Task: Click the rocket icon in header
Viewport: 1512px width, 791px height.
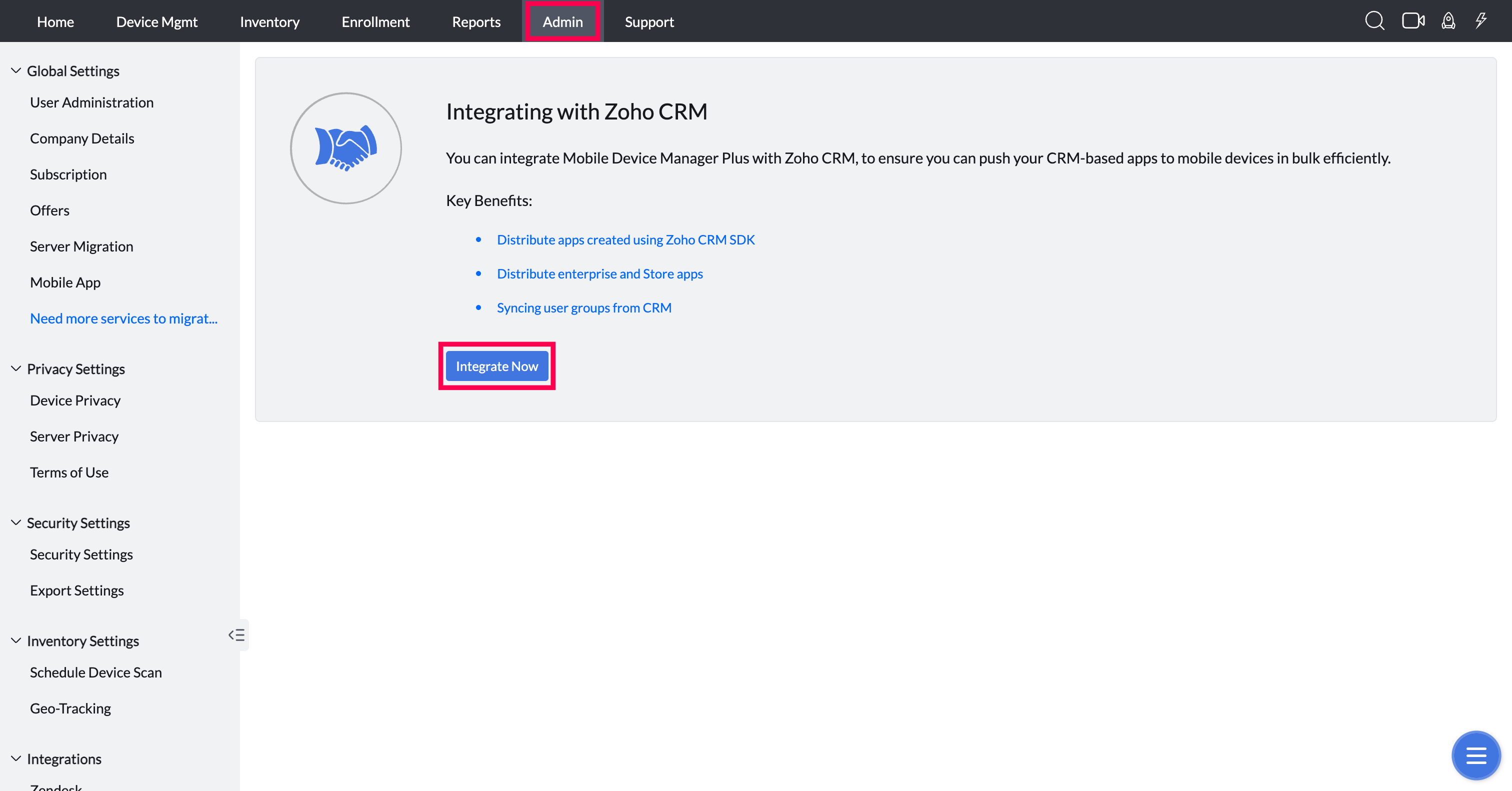Action: [x=1448, y=21]
